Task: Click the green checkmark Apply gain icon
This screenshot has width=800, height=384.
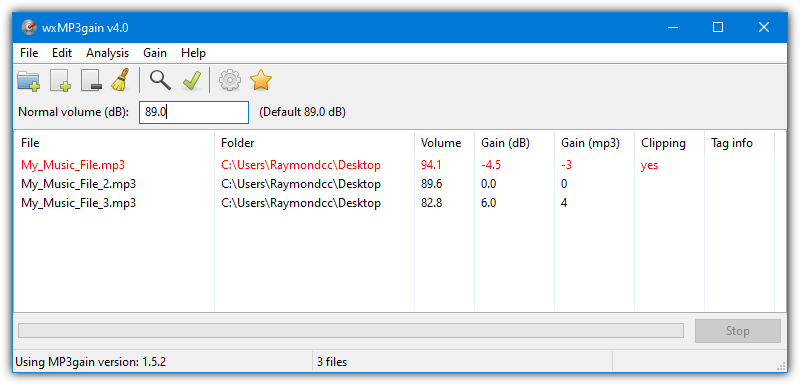Action: pyautogui.click(x=191, y=81)
